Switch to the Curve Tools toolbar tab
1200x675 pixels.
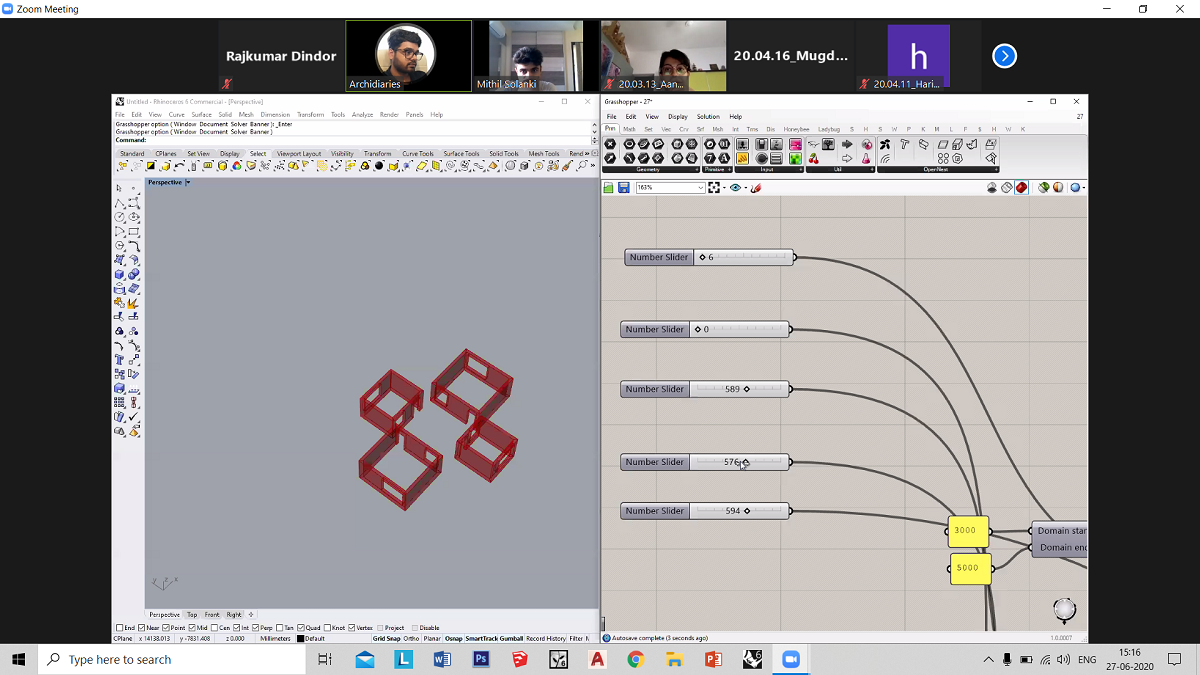[x=418, y=154]
